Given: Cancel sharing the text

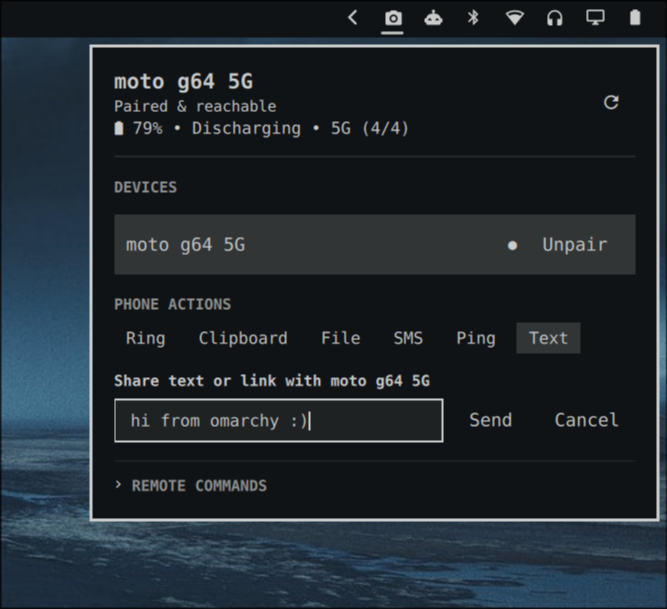Looking at the screenshot, I should [586, 420].
